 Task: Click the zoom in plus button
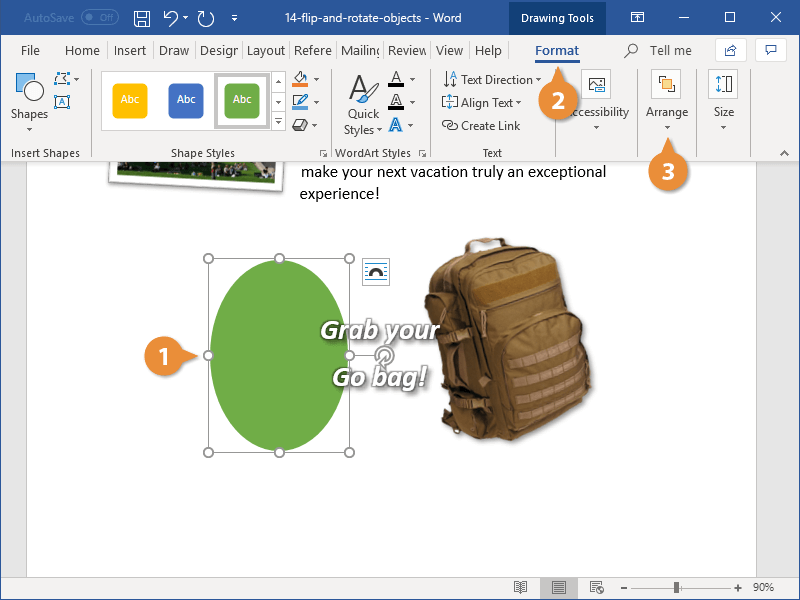tap(738, 588)
